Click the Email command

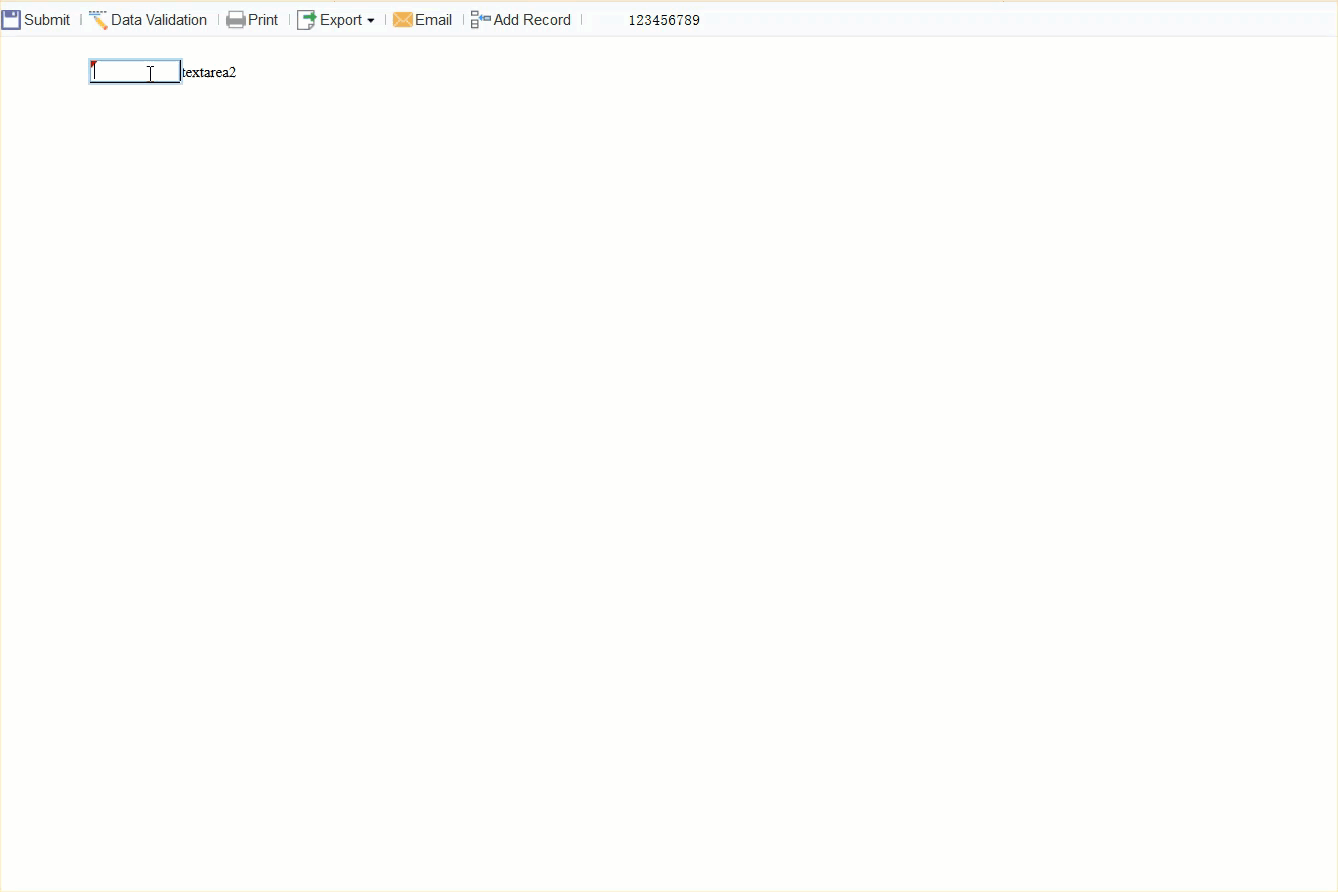[x=432, y=19]
